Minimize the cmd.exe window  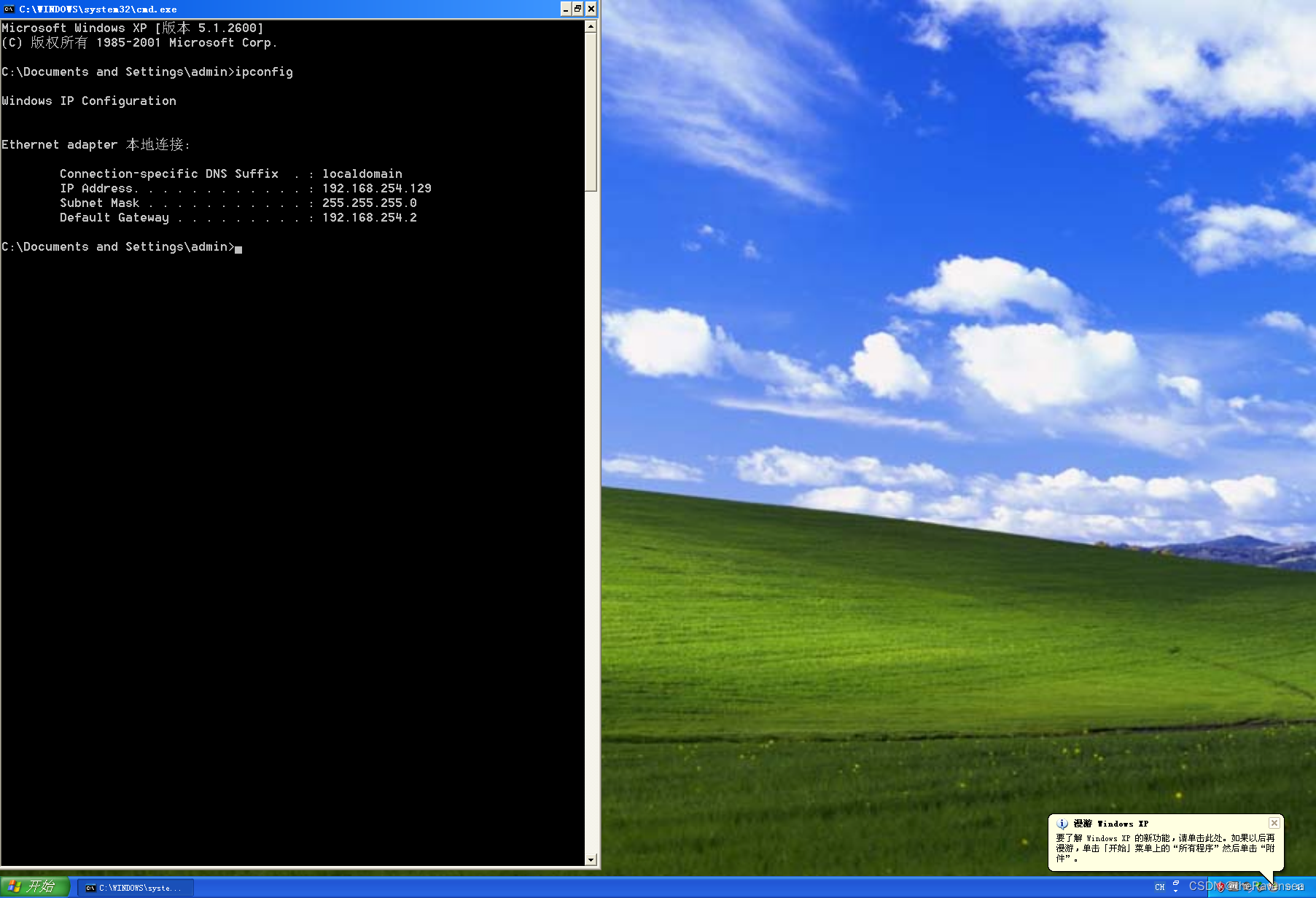tap(566, 9)
